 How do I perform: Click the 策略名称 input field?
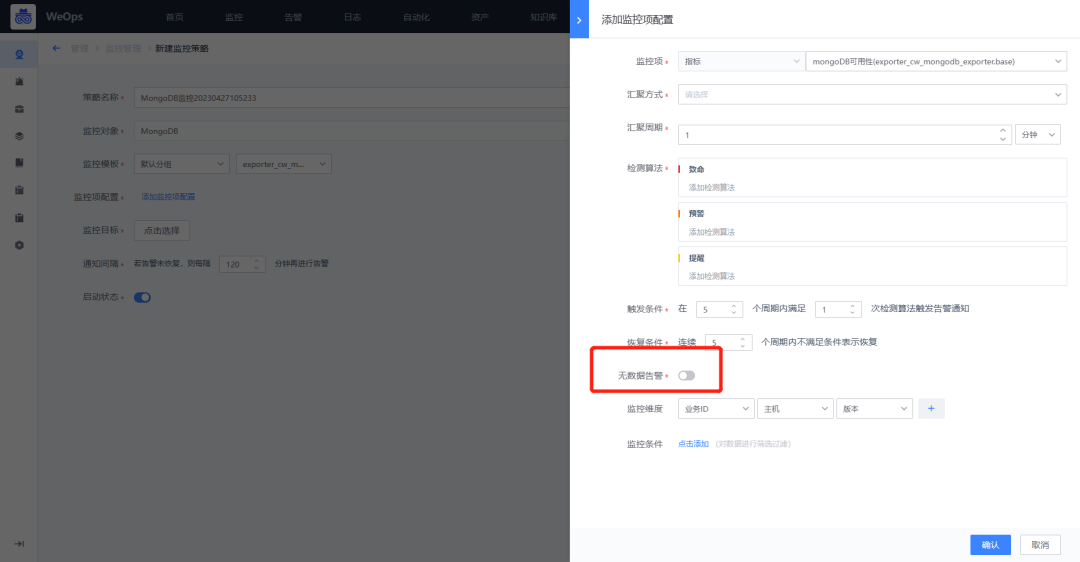click(352, 98)
